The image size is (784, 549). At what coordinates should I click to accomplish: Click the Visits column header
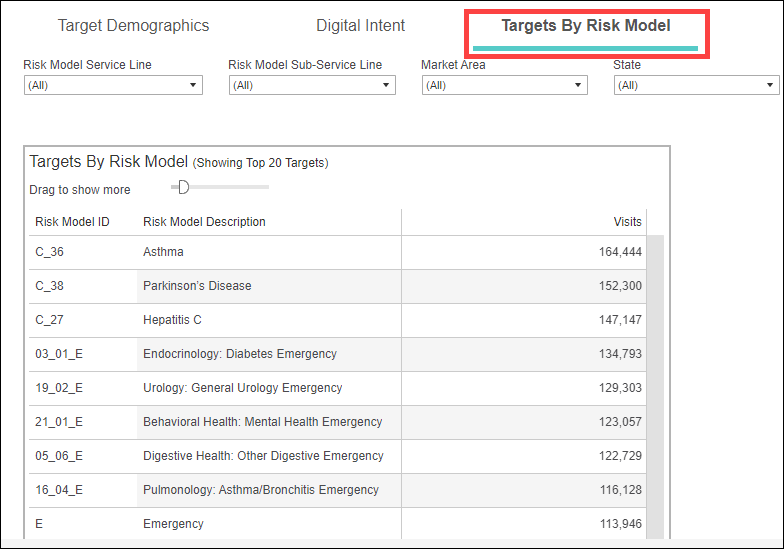click(x=627, y=222)
